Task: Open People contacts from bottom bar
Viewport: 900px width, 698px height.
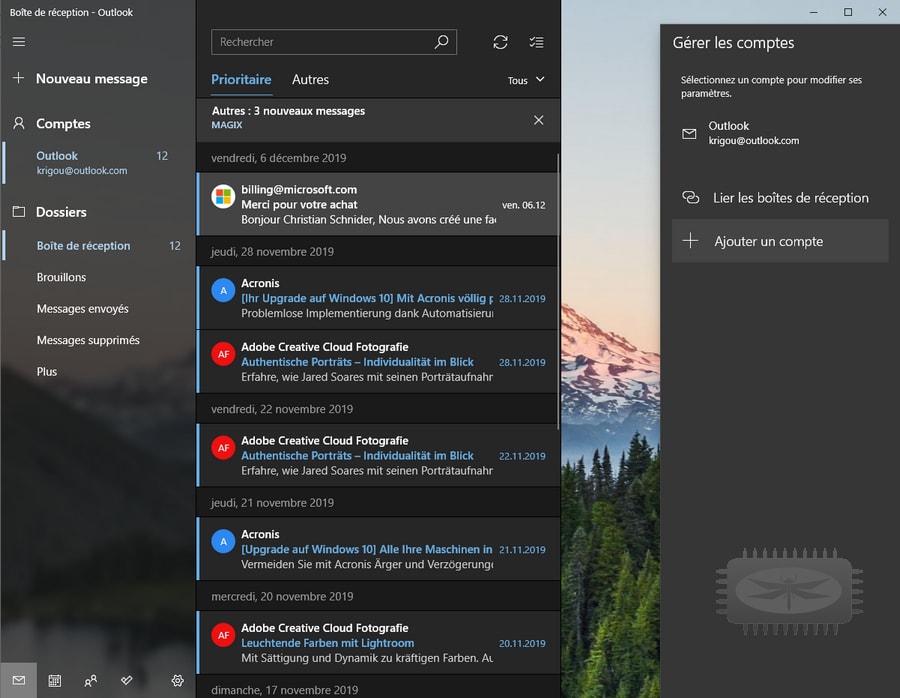Action: [x=91, y=680]
